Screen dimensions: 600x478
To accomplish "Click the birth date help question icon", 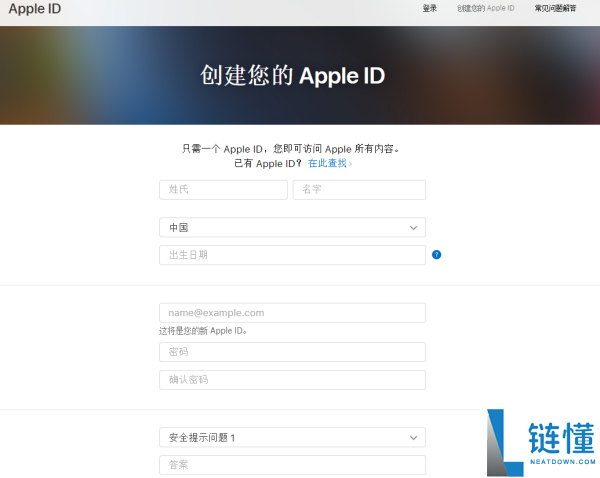I will point(436,255).
